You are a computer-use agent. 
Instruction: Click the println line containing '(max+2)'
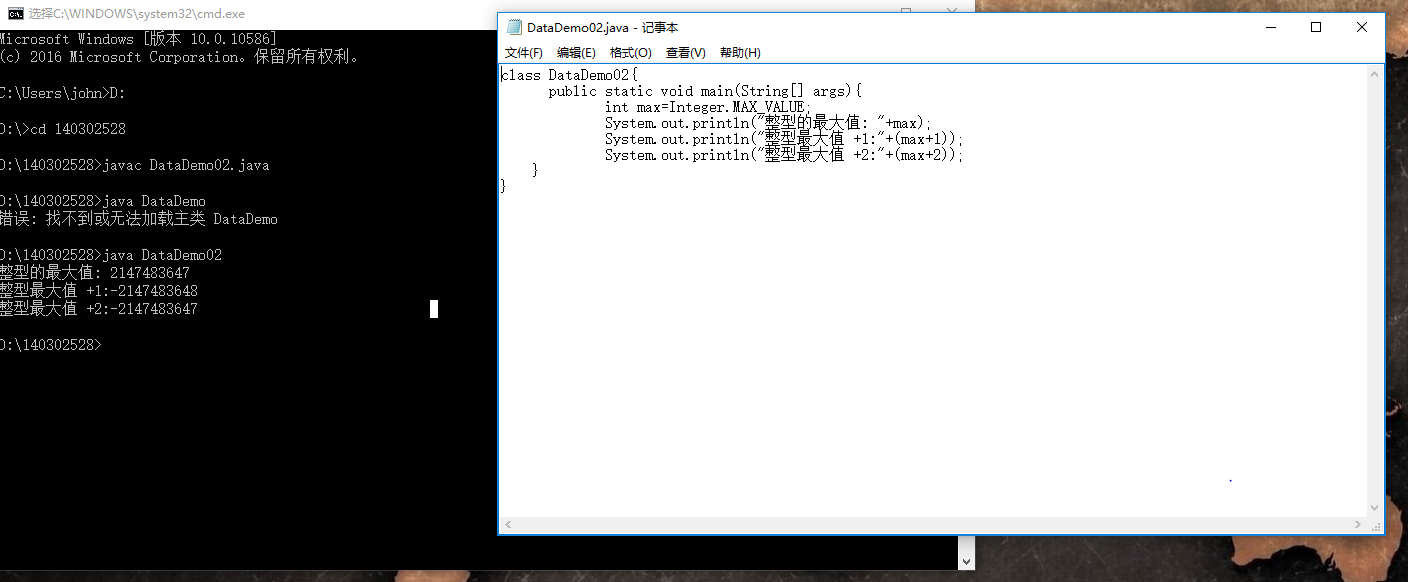783,155
